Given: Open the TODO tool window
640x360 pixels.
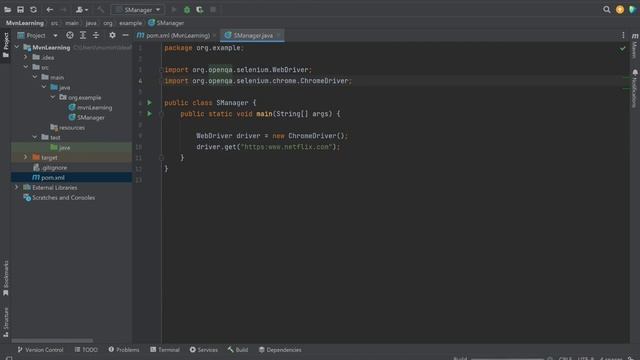Looking at the screenshot, I should tap(86, 350).
